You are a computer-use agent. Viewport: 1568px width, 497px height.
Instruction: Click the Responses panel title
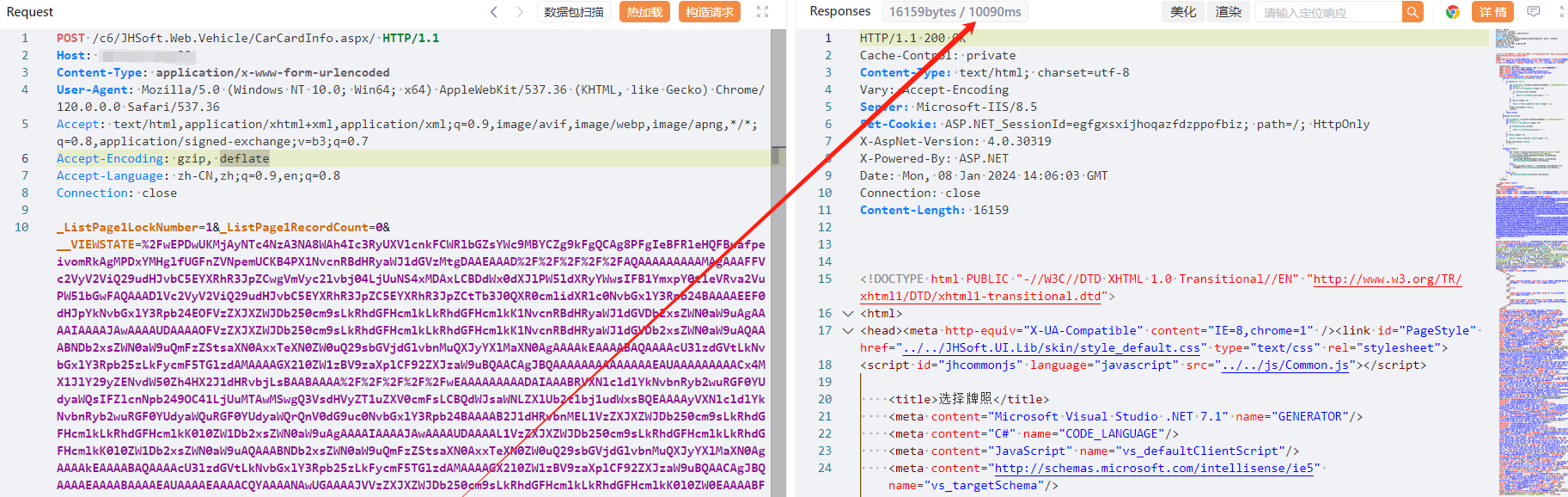(x=840, y=11)
